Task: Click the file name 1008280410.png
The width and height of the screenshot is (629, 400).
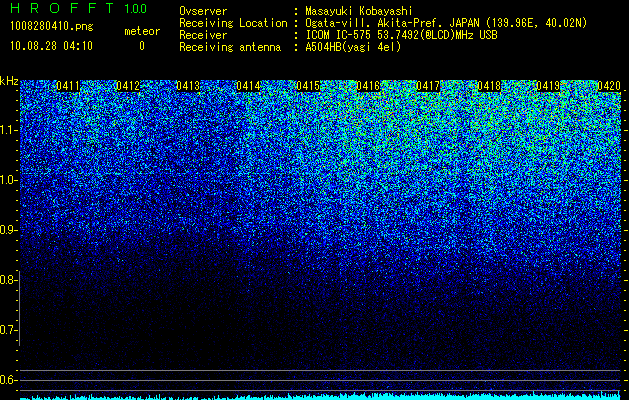Action: (52, 27)
